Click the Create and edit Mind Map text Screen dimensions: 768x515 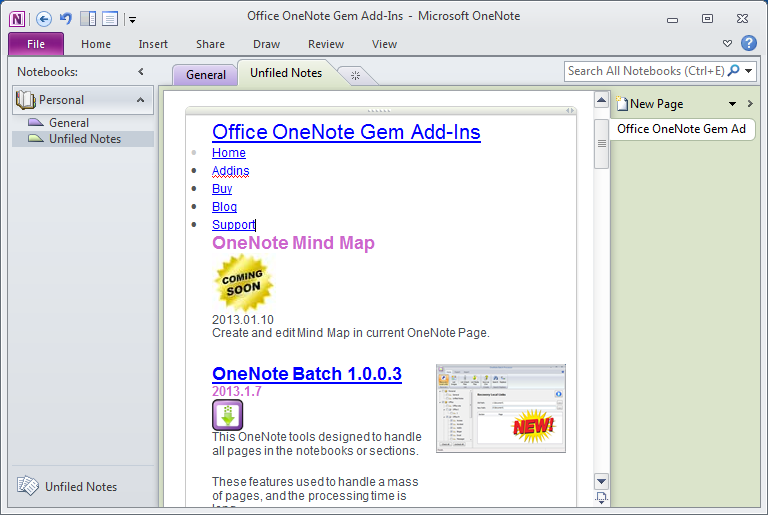coord(351,333)
